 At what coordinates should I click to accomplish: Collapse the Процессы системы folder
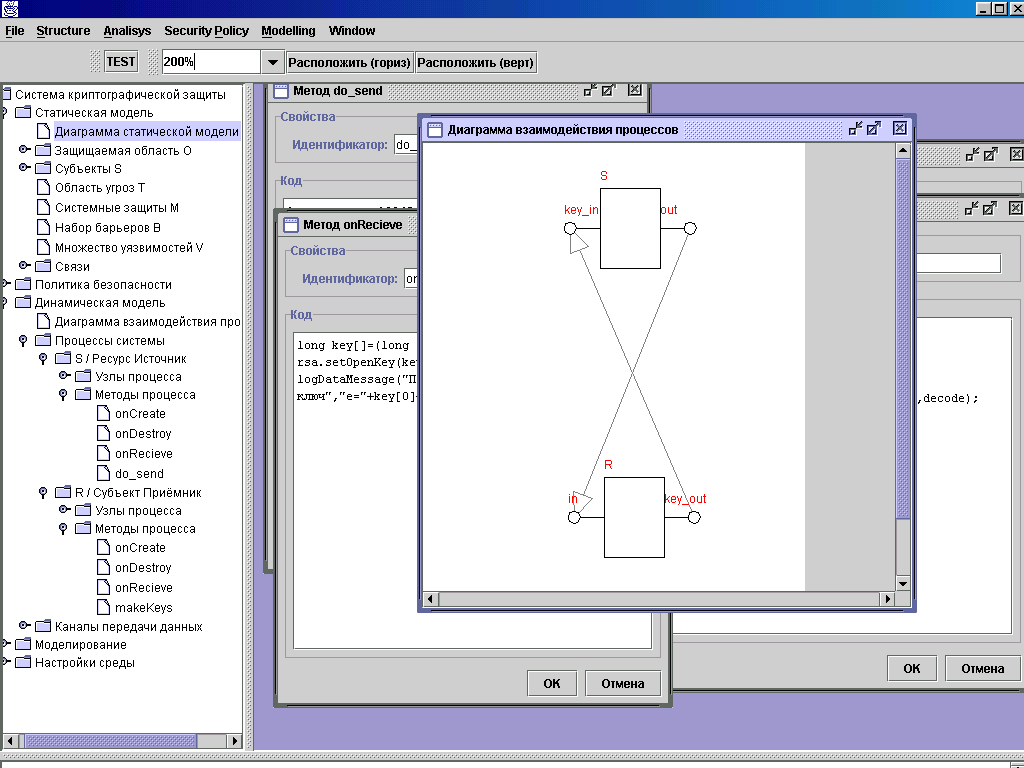coord(24,341)
